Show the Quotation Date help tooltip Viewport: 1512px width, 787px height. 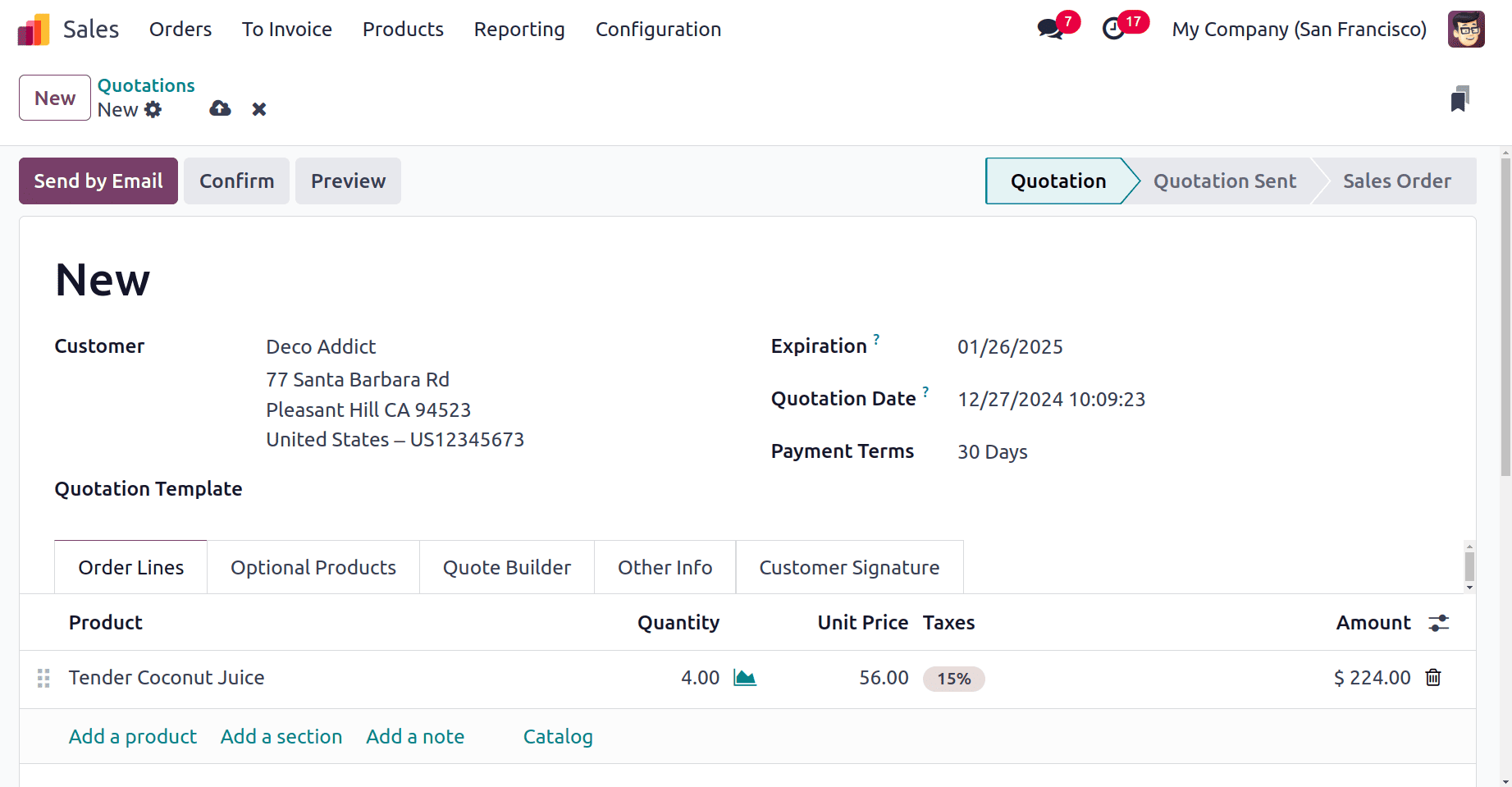click(x=925, y=391)
